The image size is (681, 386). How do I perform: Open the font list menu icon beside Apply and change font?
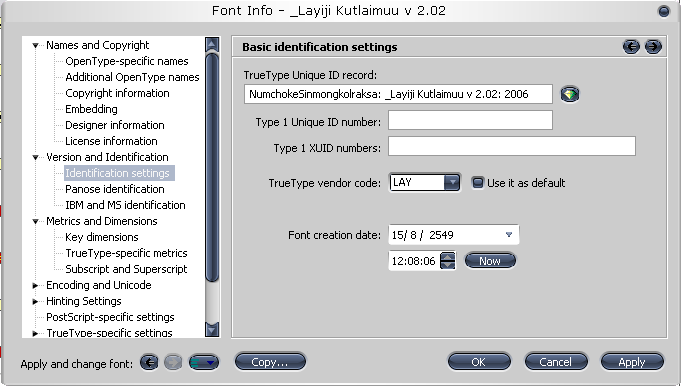204,362
